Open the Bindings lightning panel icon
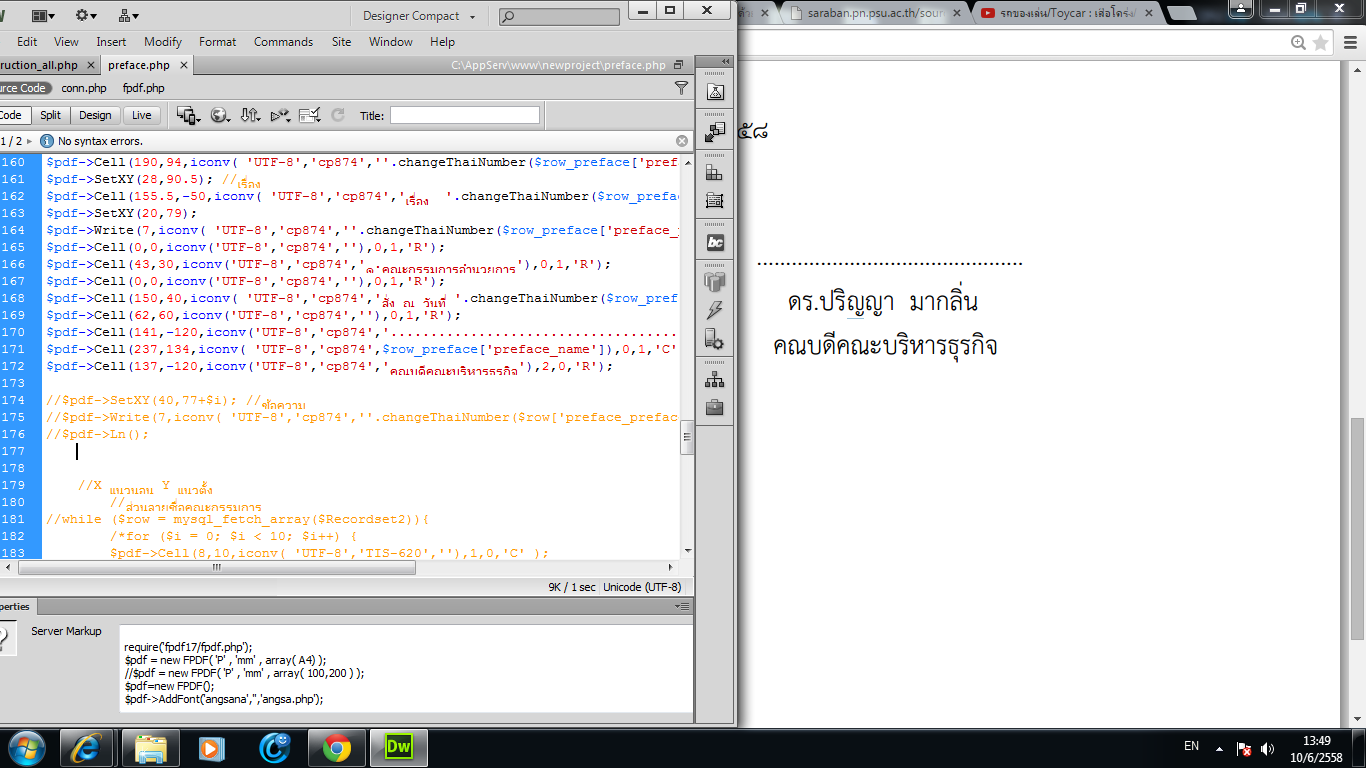The height and width of the screenshot is (768, 1366). [x=714, y=311]
